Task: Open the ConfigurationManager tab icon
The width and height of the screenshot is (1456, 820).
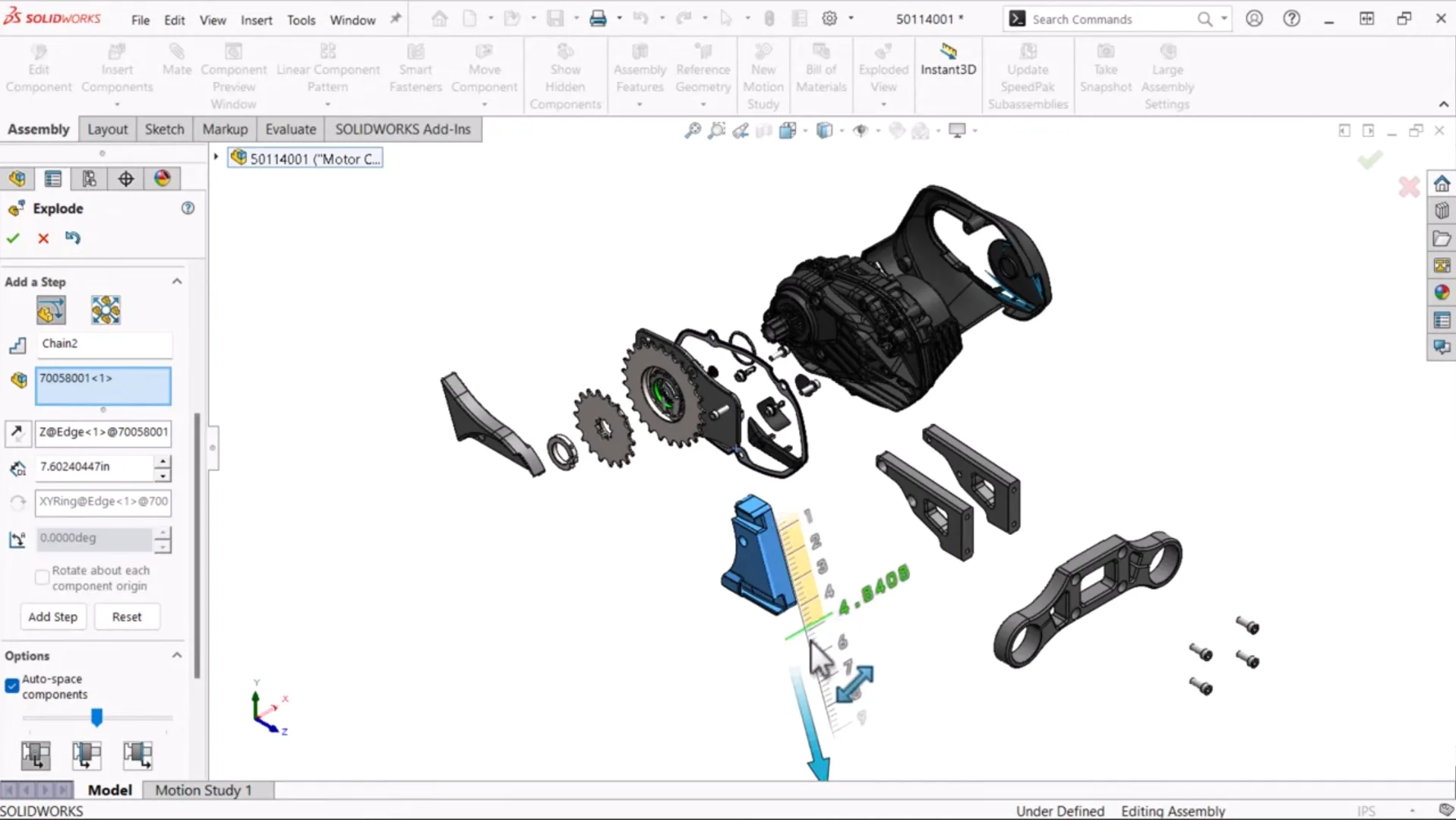Action: pyautogui.click(x=89, y=179)
